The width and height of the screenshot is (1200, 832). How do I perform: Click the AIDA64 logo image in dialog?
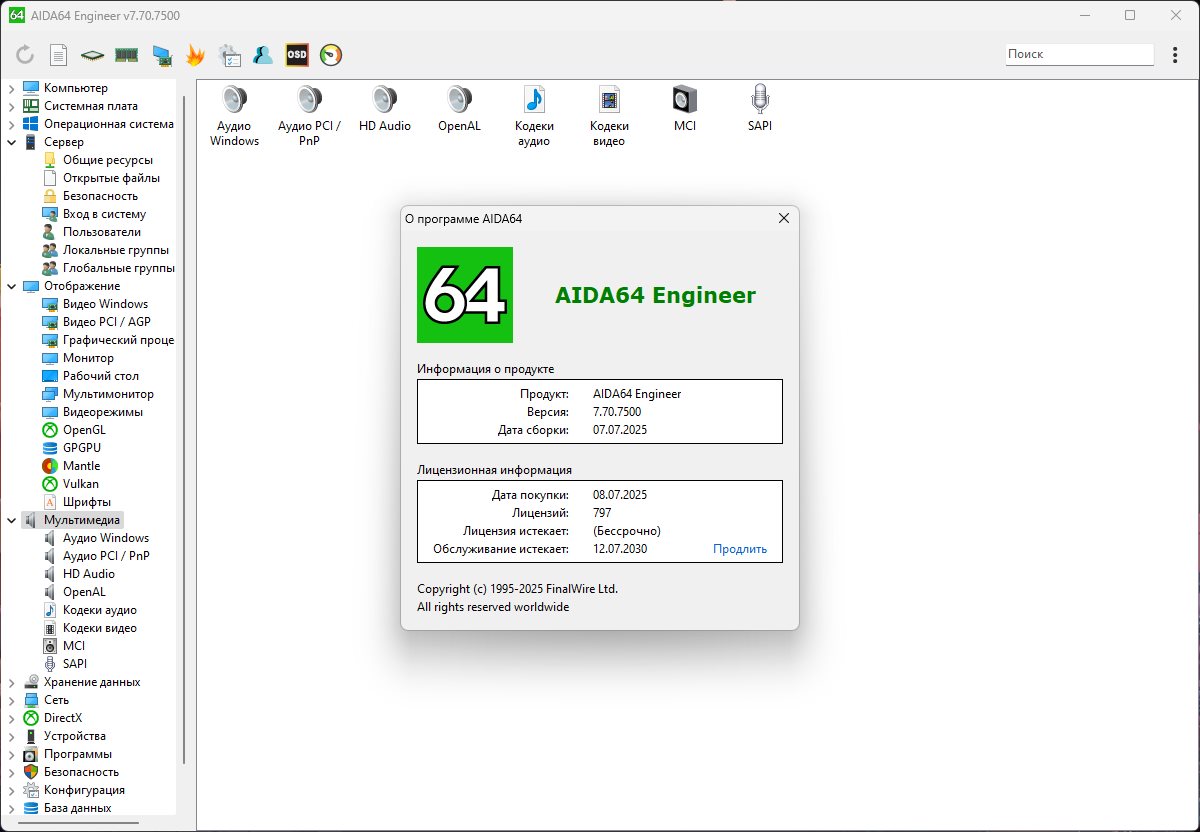pos(465,295)
